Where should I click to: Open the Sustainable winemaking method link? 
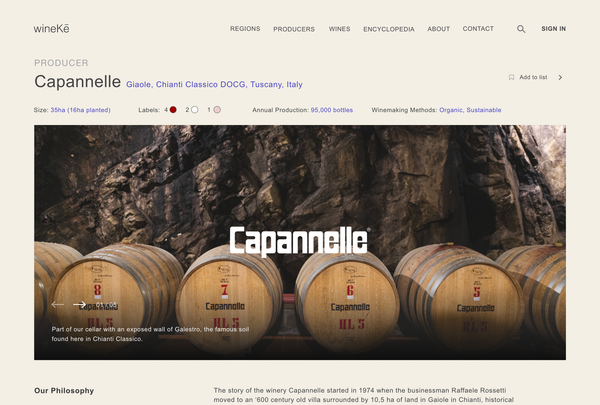tap(484, 110)
